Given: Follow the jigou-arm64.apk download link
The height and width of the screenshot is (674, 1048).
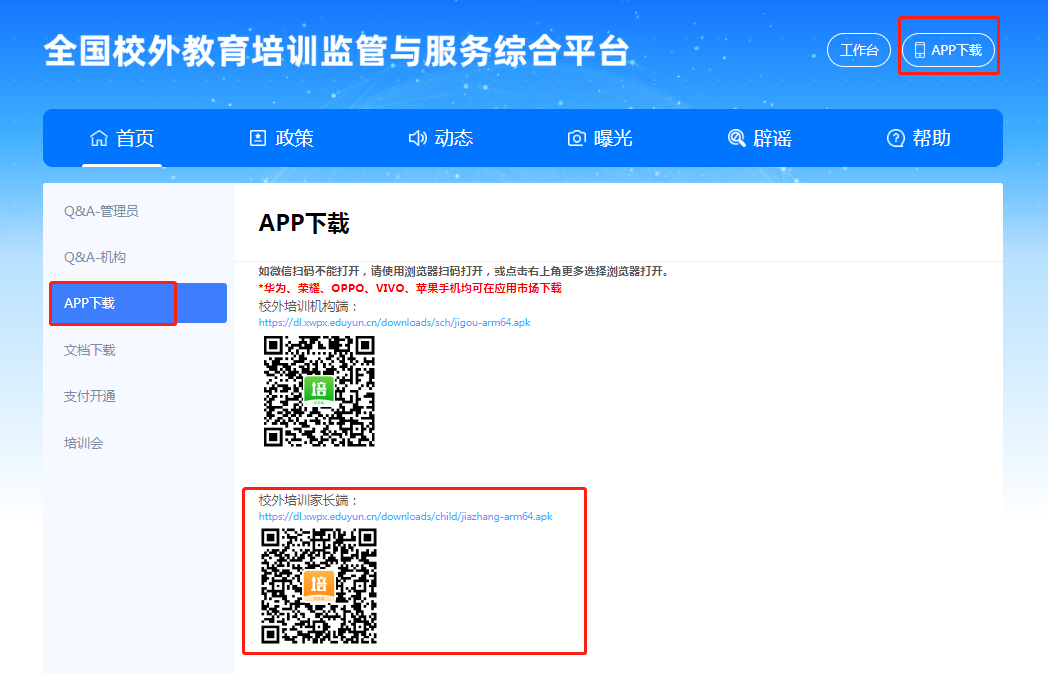Looking at the screenshot, I should 394,322.
